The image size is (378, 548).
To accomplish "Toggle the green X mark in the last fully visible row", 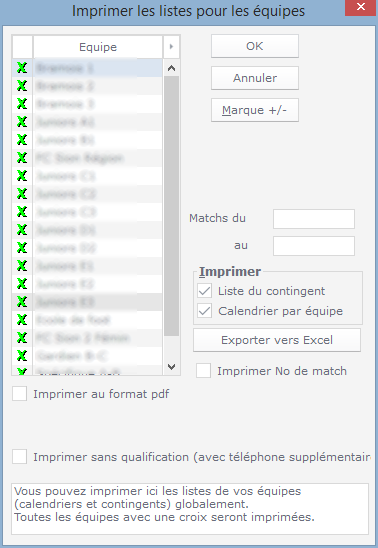I will pos(22,355).
